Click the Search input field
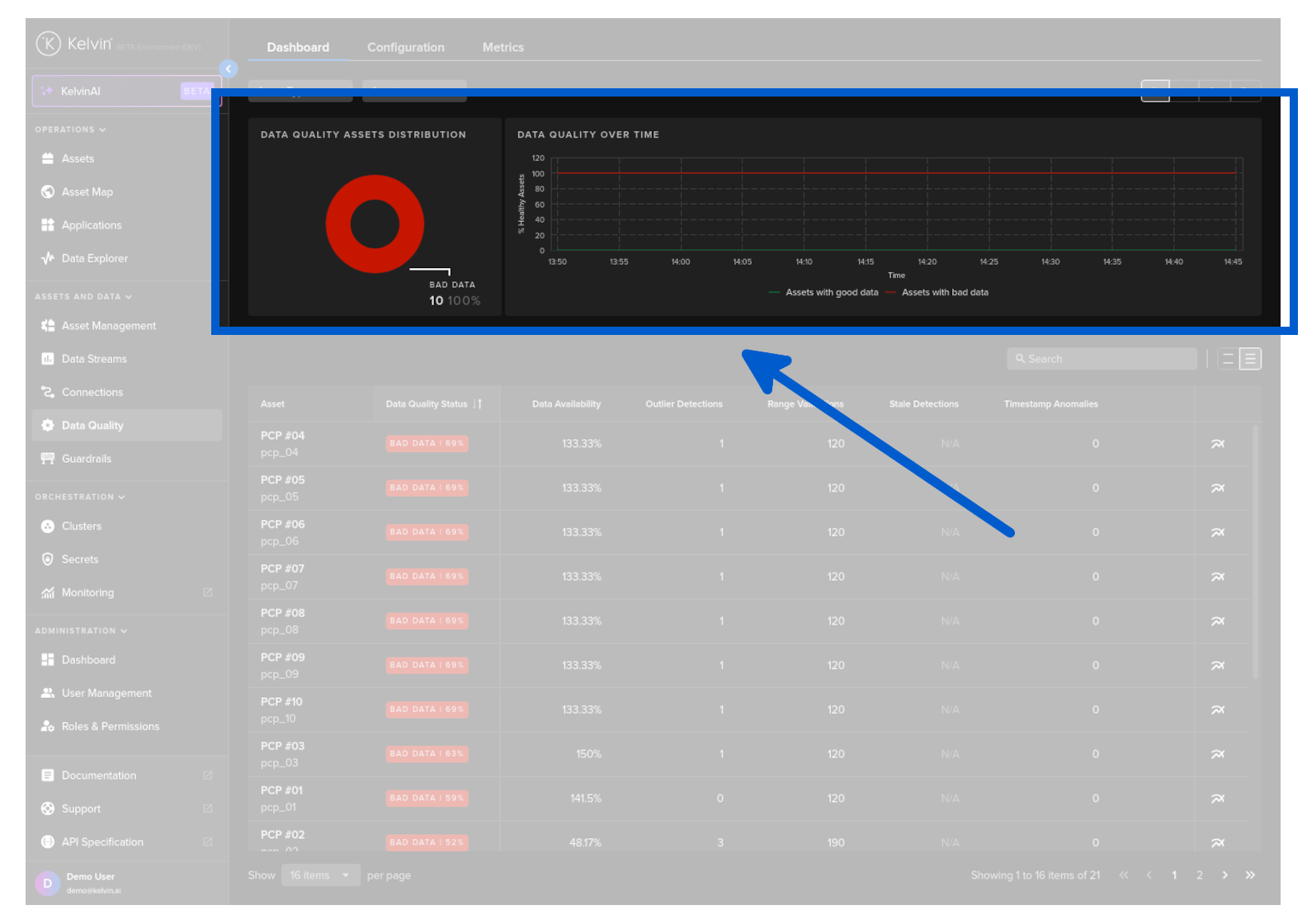The image size is (1307, 924). click(1102, 359)
